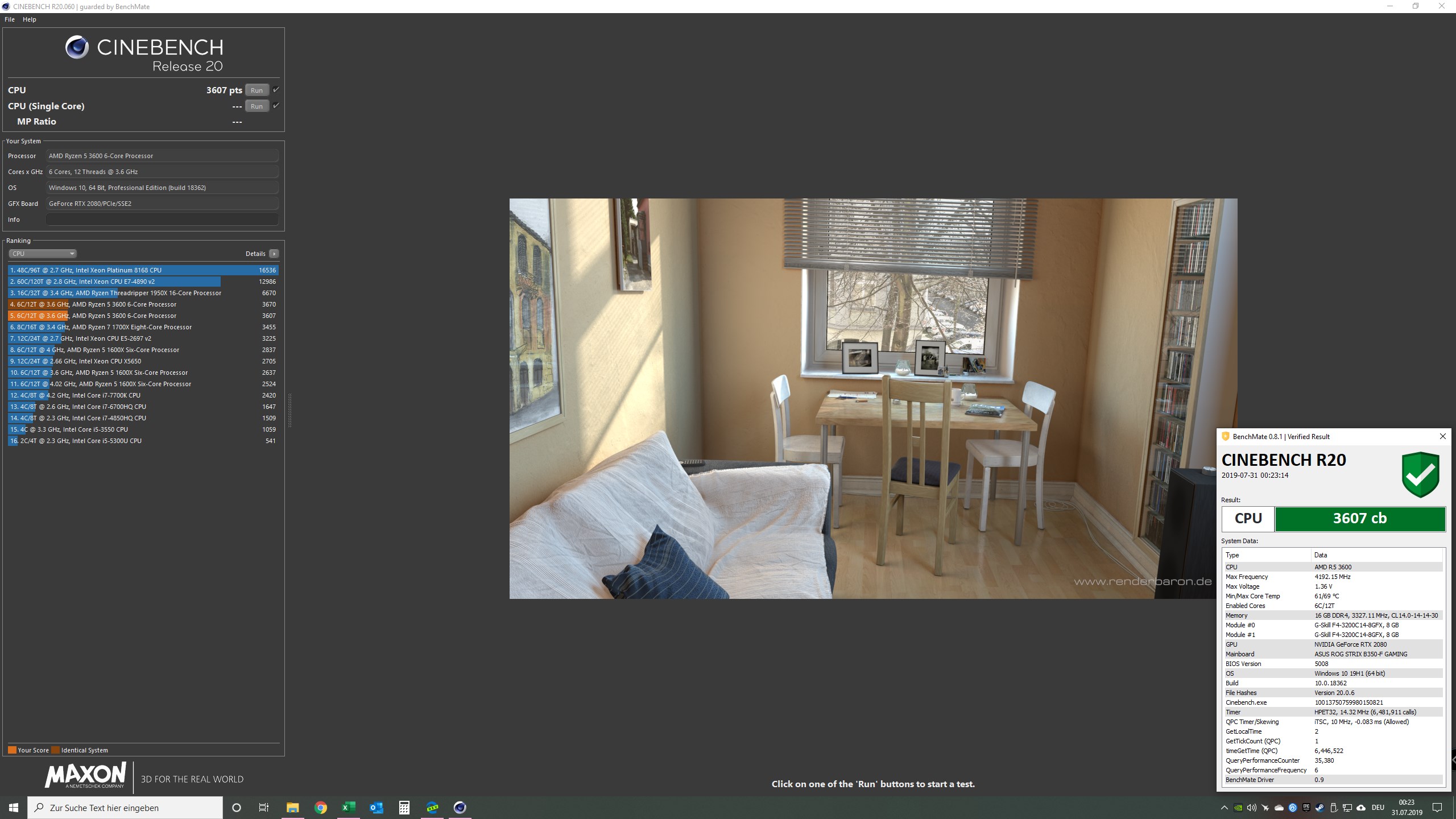Click the BenchMate green verified shield icon
This screenshot has height=819, width=1456.
[1421, 475]
